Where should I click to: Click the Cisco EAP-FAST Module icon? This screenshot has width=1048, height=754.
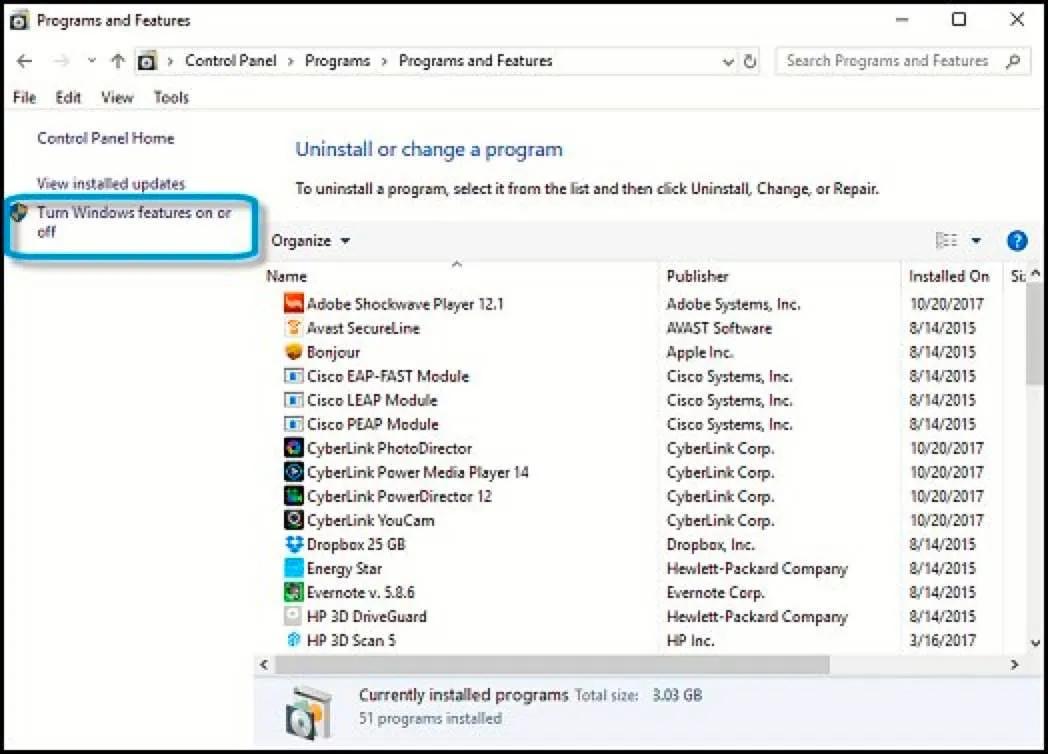click(x=293, y=376)
